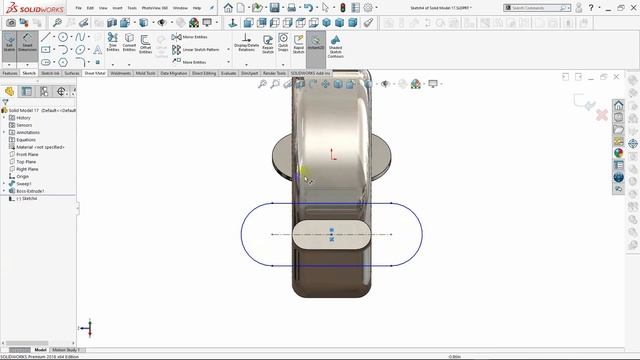Viewport: 640px width, 360px height.
Task: Click the Offset Entities tool
Action: 145,44
